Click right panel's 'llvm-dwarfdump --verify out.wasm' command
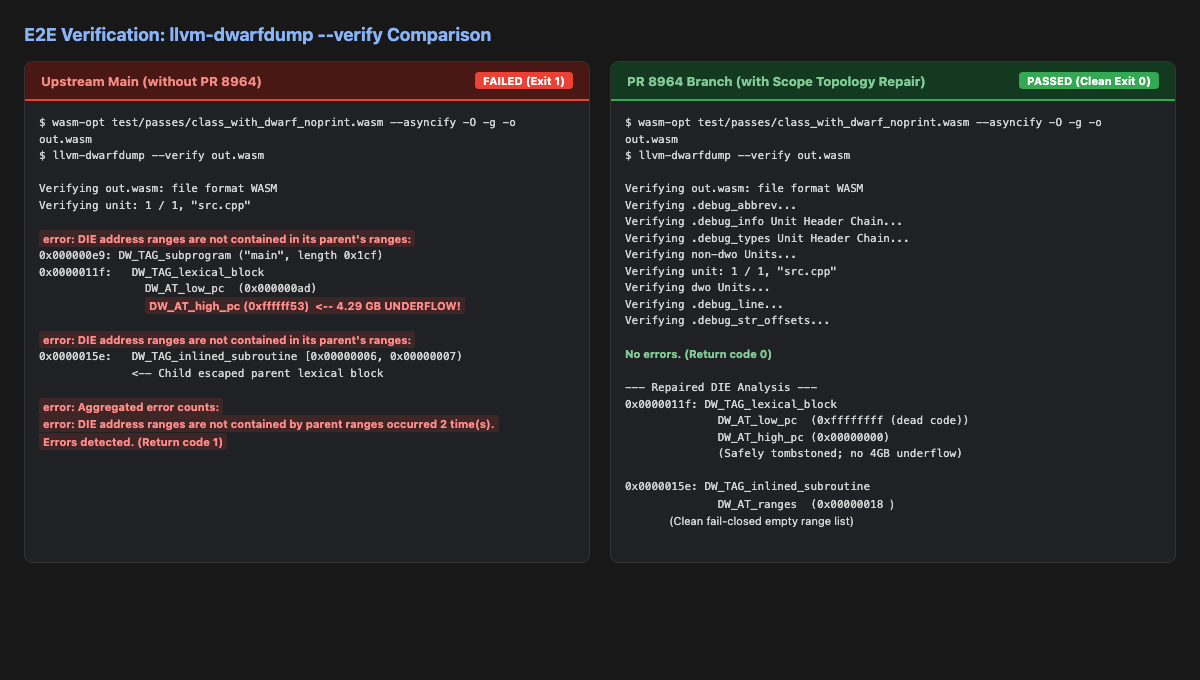 click(737, 155)
